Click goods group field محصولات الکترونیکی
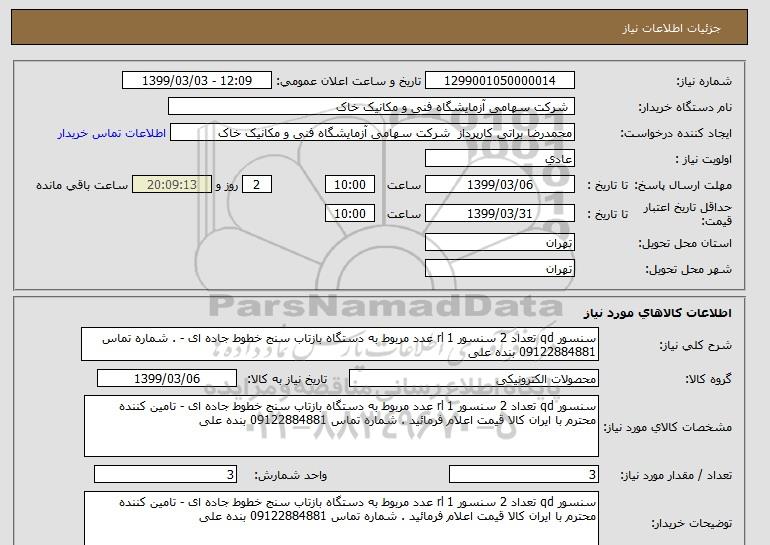770x545 pixels. coord(473,379)
